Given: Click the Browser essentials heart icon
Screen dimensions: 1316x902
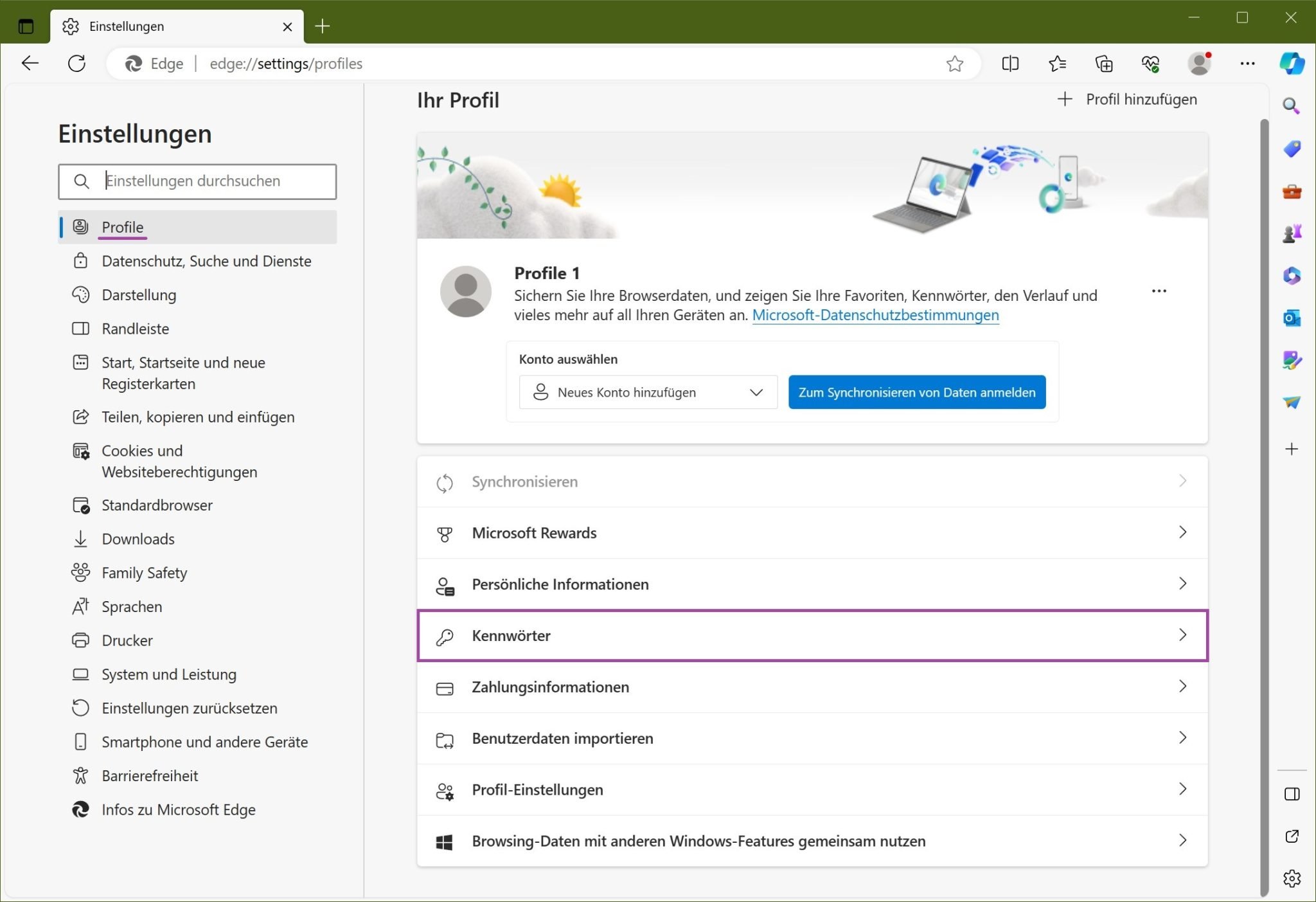Looking at the screenshot, I should (x=1150, y=64).
